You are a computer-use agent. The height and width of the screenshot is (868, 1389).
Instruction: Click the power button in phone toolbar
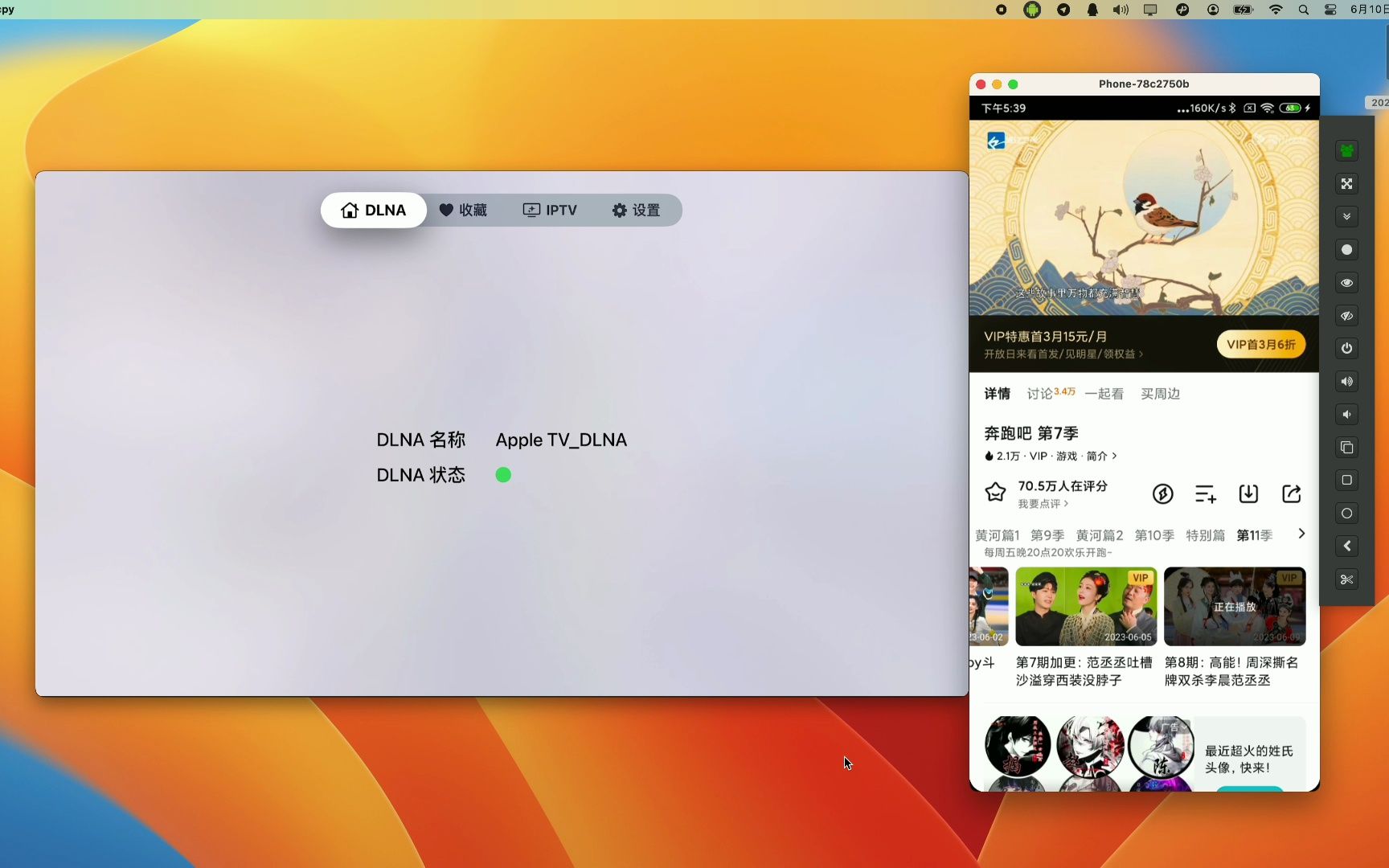[1346, 348]
